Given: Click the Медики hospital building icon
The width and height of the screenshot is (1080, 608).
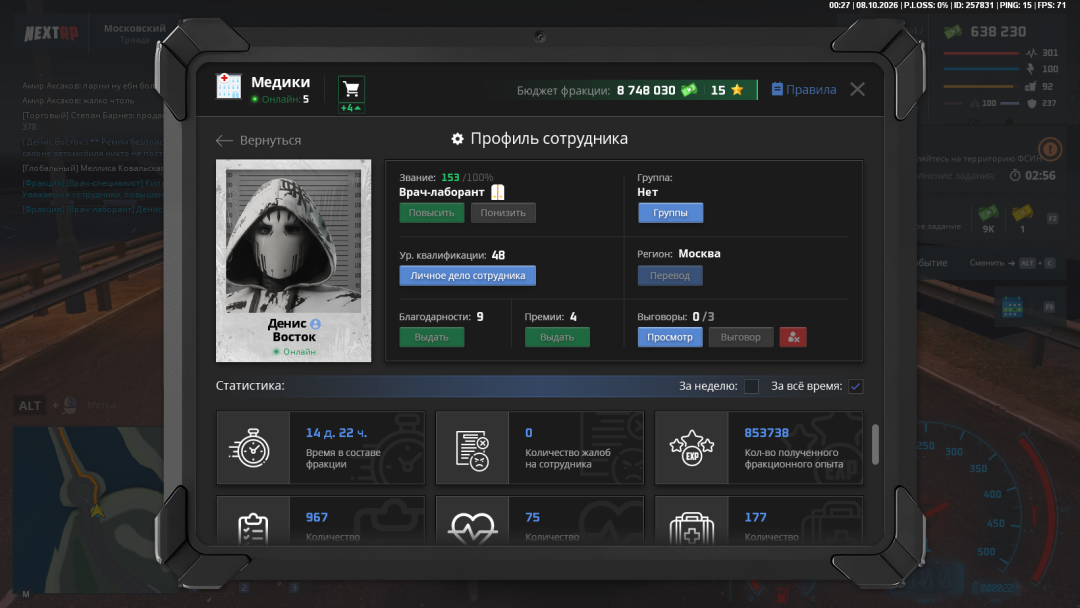Looking at the screenshot, I should tap(229, 86).
